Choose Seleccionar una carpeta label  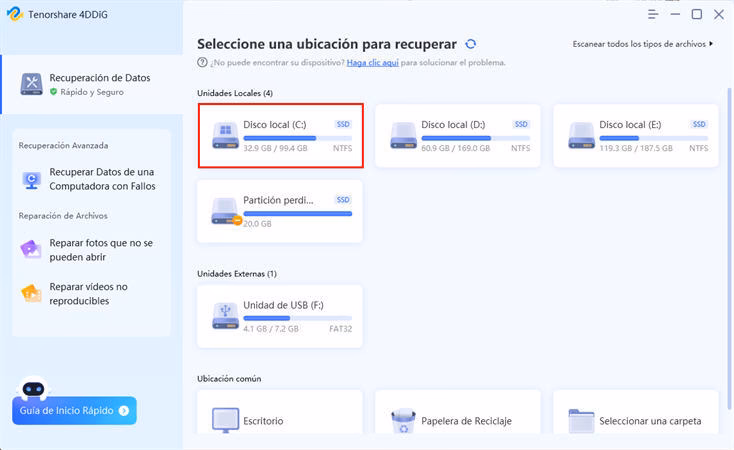click(x=650, y=421)
